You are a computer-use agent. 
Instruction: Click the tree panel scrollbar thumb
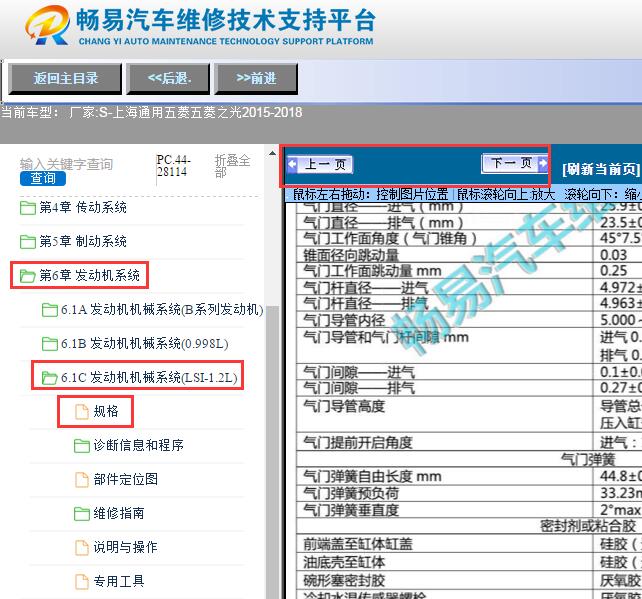pyautogui.click(x=272, y=450)
